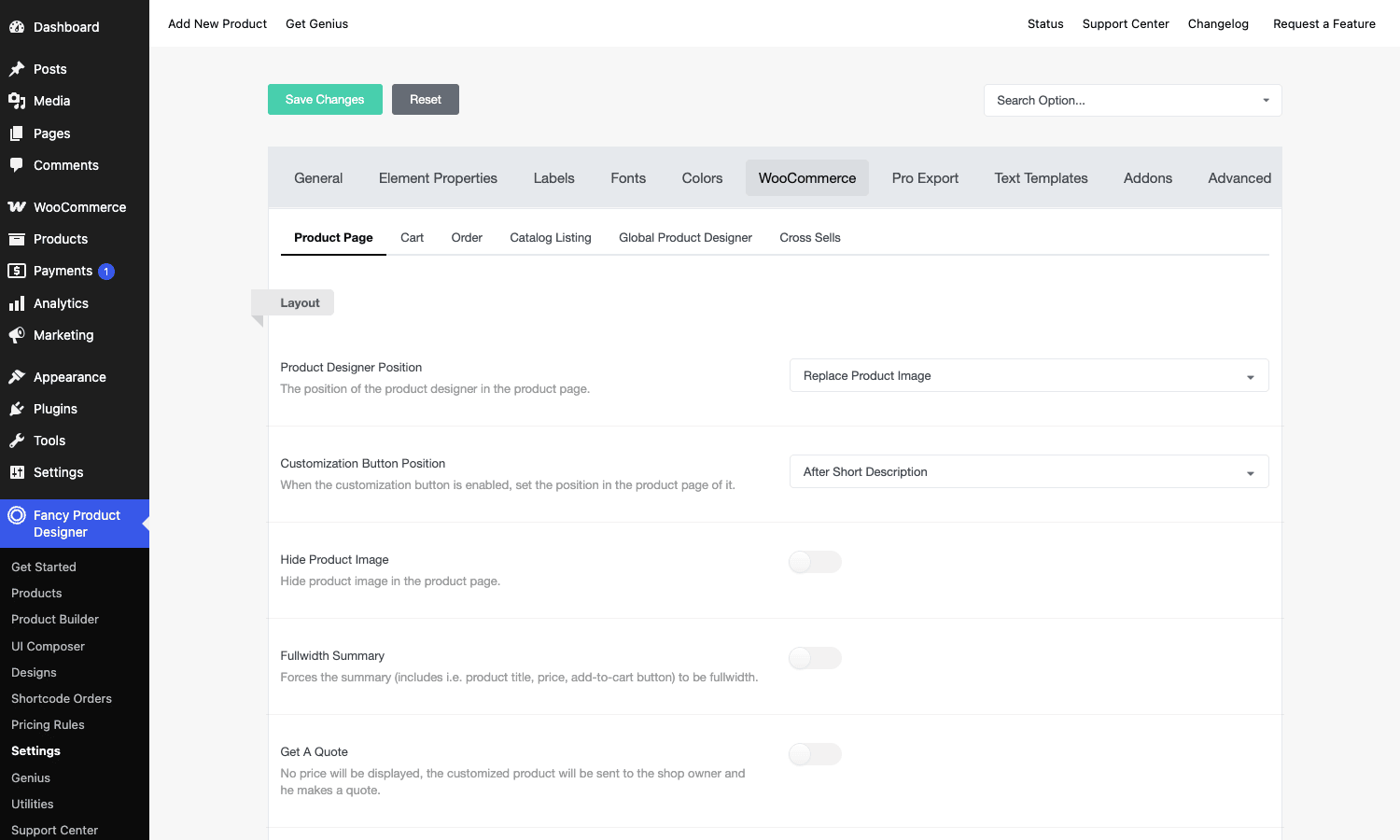Click the Layout section label
The height and width of the screenshot is (840, 1400).
pyautogui.click(x=293, y=302)
